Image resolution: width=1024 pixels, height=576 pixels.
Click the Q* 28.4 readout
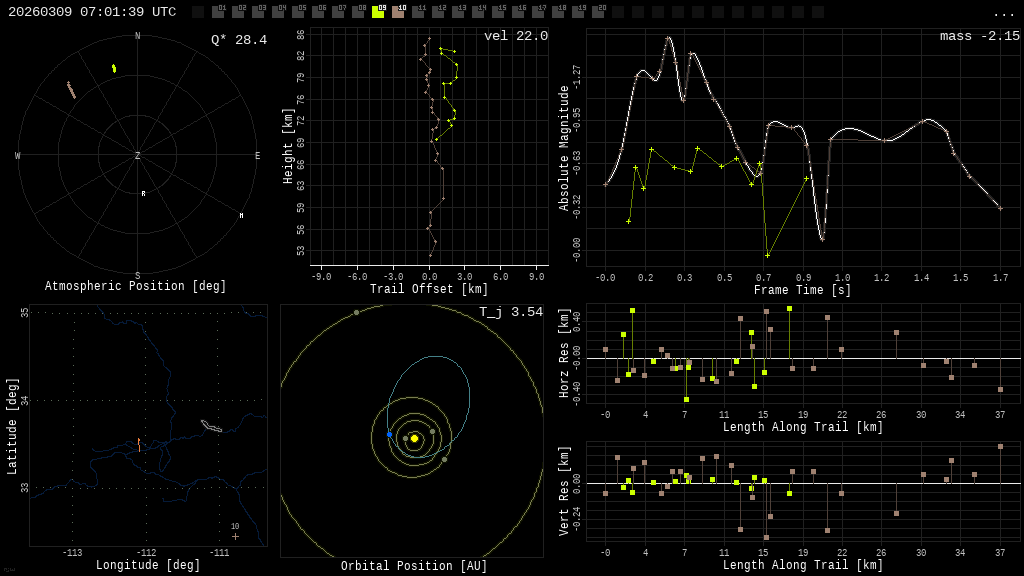238,40
